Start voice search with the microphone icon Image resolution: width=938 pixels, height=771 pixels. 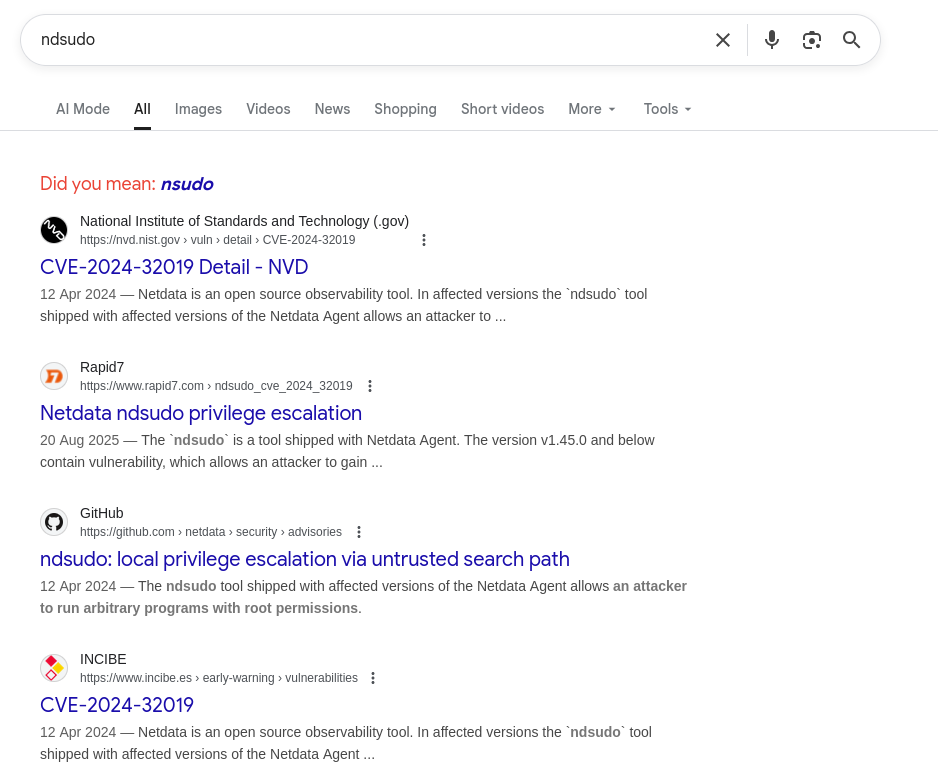click(772, 40)
